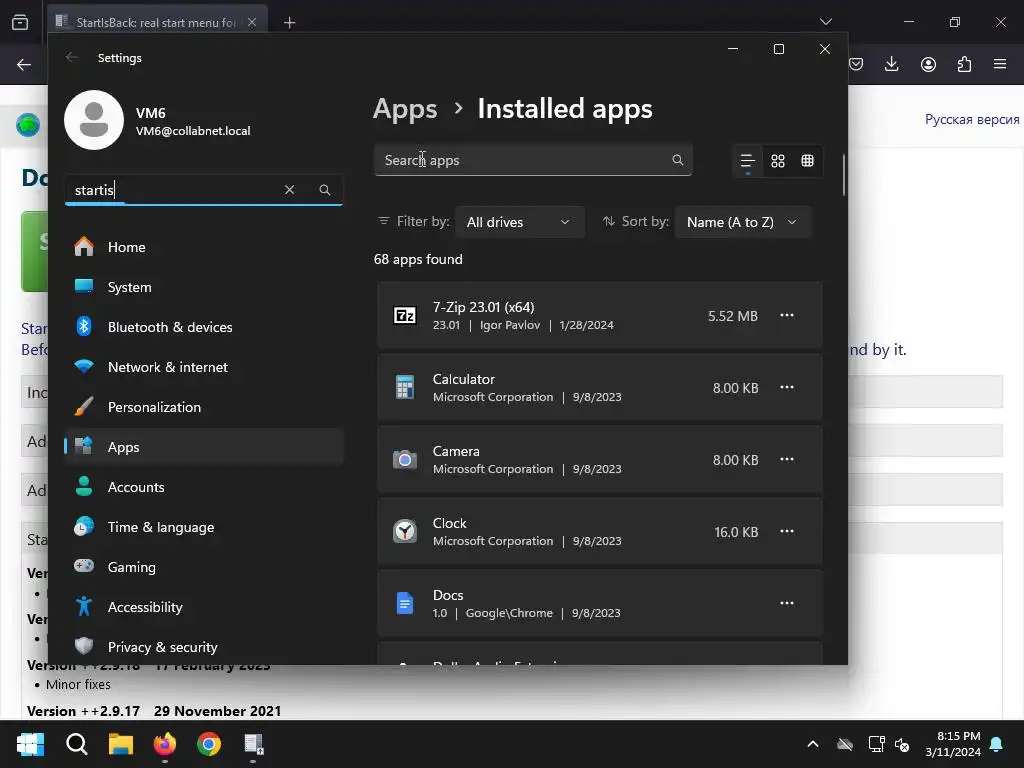Open the Sort by Name dropdown
The width and height of the screenshot is (1024, 768).
pos(743,222)
